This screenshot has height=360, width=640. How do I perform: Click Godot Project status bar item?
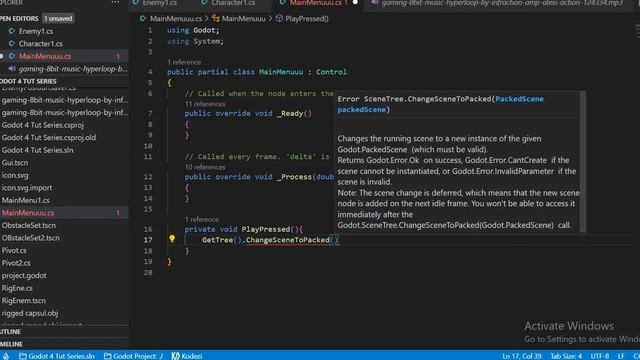(133, 356)
